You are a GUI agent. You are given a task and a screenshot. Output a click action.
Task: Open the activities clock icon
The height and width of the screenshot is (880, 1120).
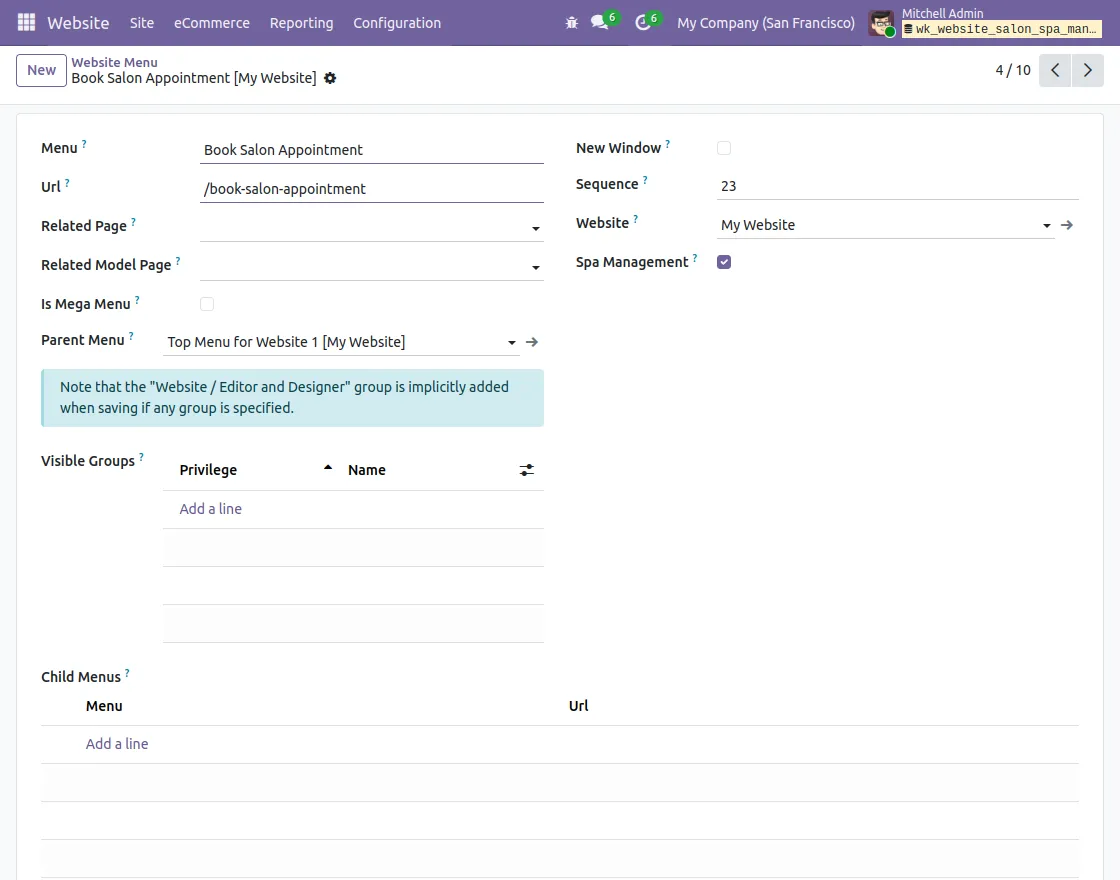point(643,23)
